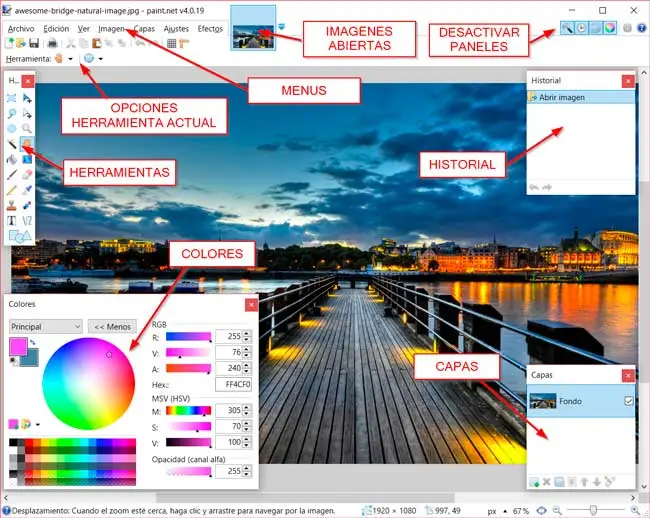Image resolution: width=650 pixels, height=518 pixels.
Task: Open the Help question mark icon
Action: point(641,28)
